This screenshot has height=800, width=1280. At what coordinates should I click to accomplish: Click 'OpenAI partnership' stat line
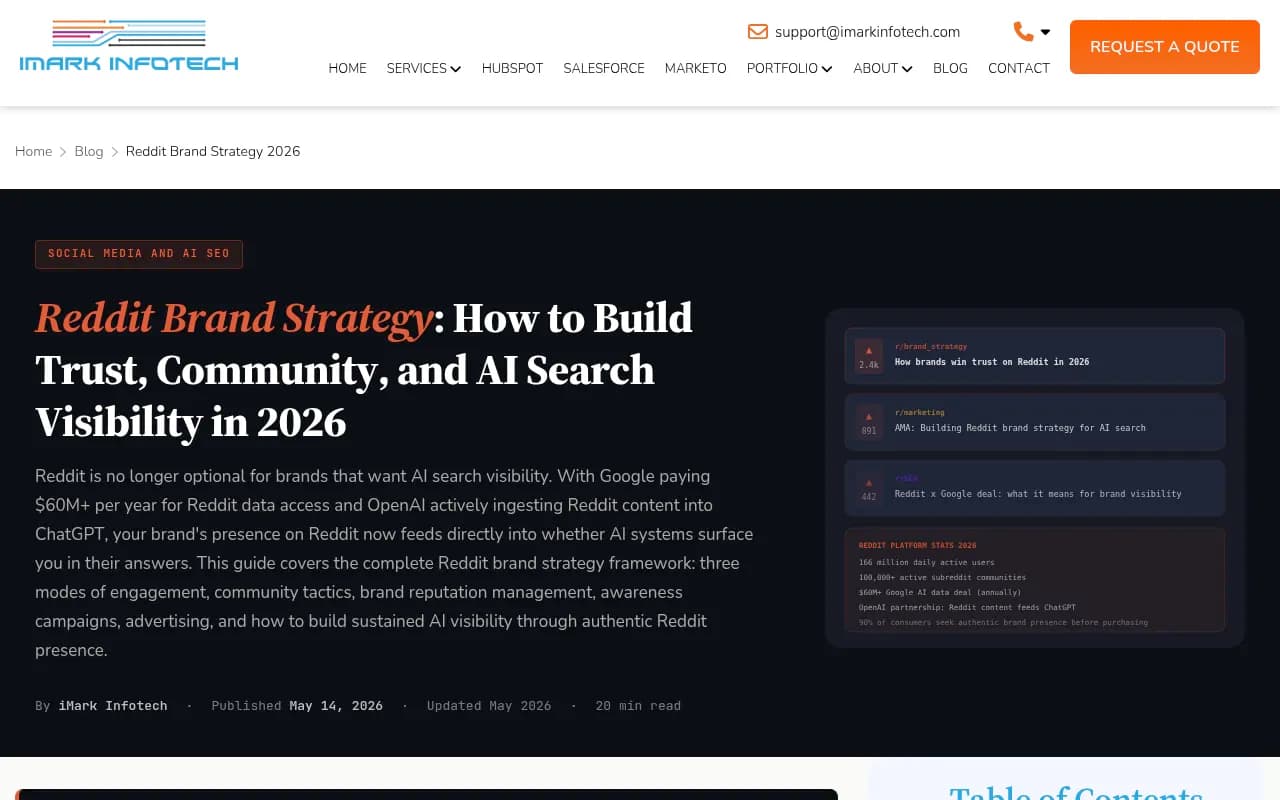coord(967,608)
